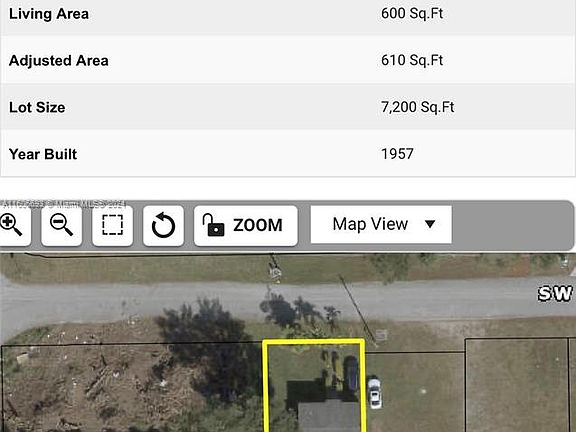Click the SW street label
Viewport: 576px width, 432px height.
tap(555, 294)
